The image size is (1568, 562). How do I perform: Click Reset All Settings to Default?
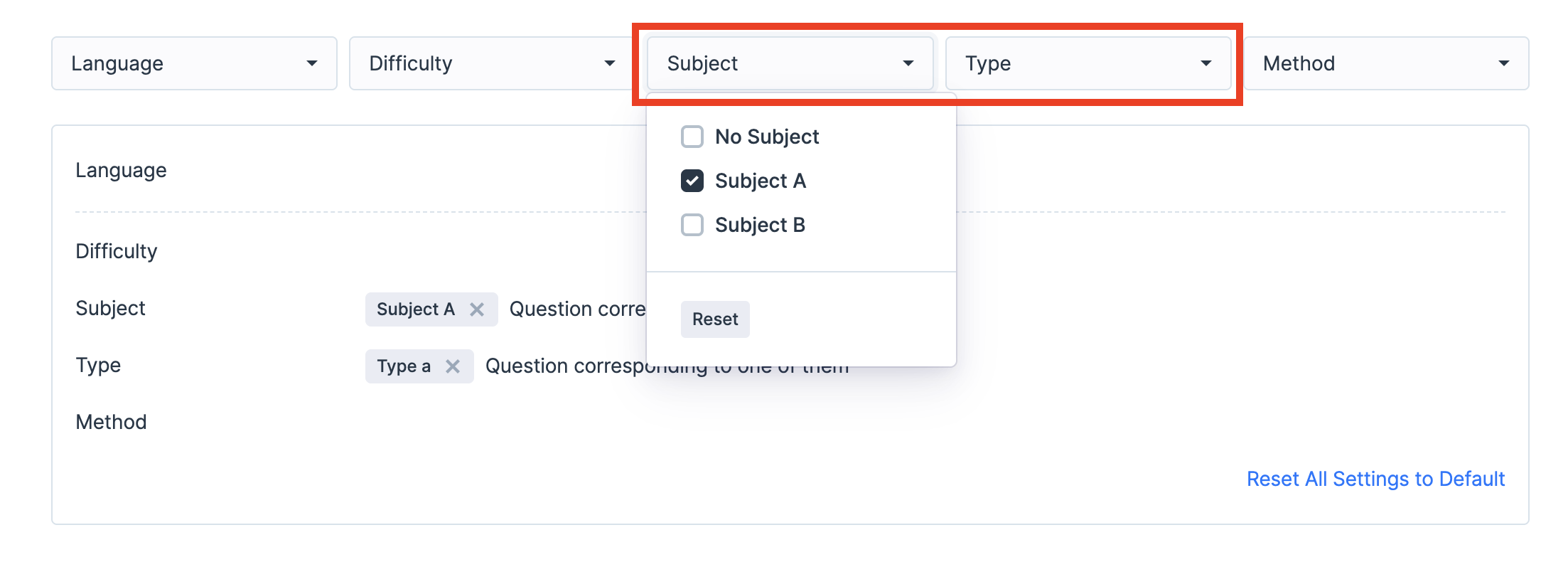[x=1375, y=479]
